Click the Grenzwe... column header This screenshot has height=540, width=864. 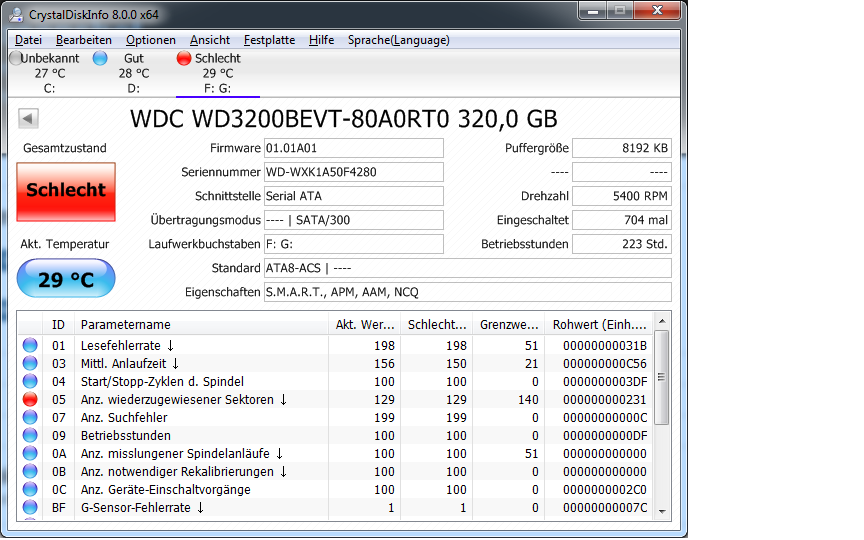pos(509,325)
